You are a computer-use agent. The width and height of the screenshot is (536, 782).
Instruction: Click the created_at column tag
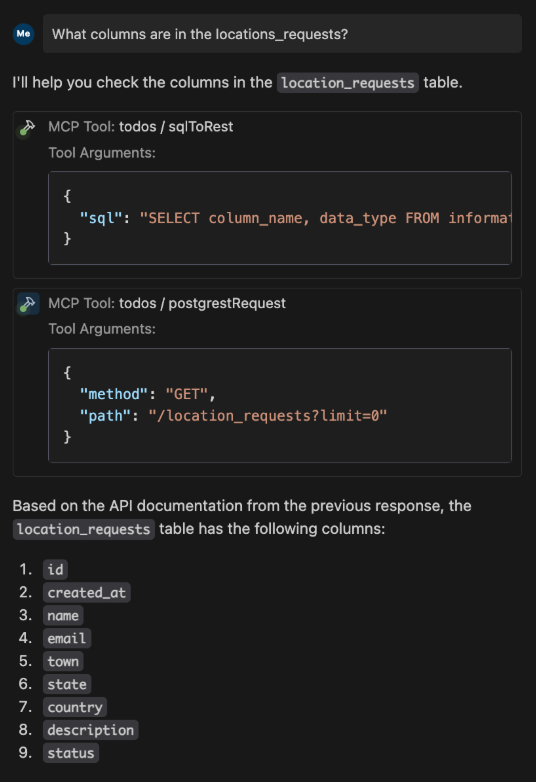click(87, 592)
